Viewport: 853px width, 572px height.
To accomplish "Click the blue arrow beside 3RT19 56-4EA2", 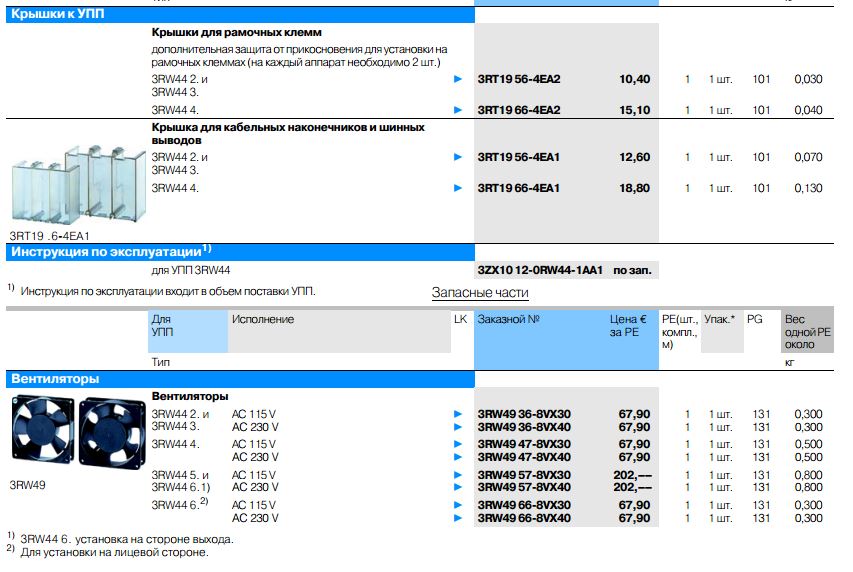I will pyautogui.click(x=458, y=79).
